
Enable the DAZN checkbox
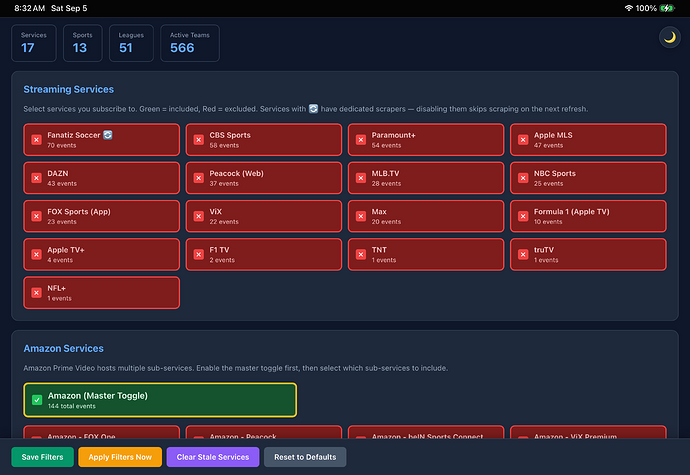click(x=37, y=178)
